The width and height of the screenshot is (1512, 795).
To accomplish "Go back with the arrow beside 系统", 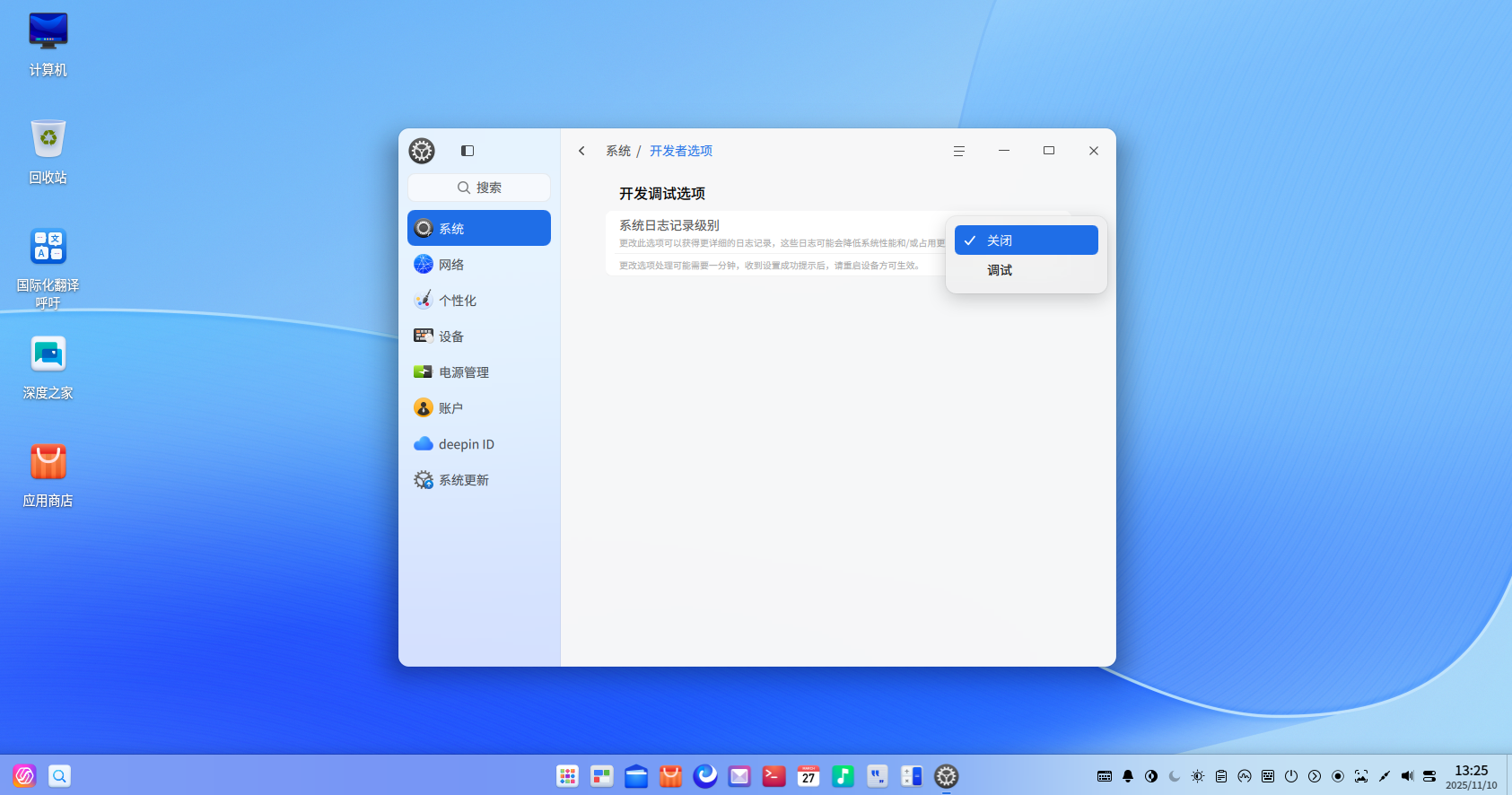I will [581, 151].
